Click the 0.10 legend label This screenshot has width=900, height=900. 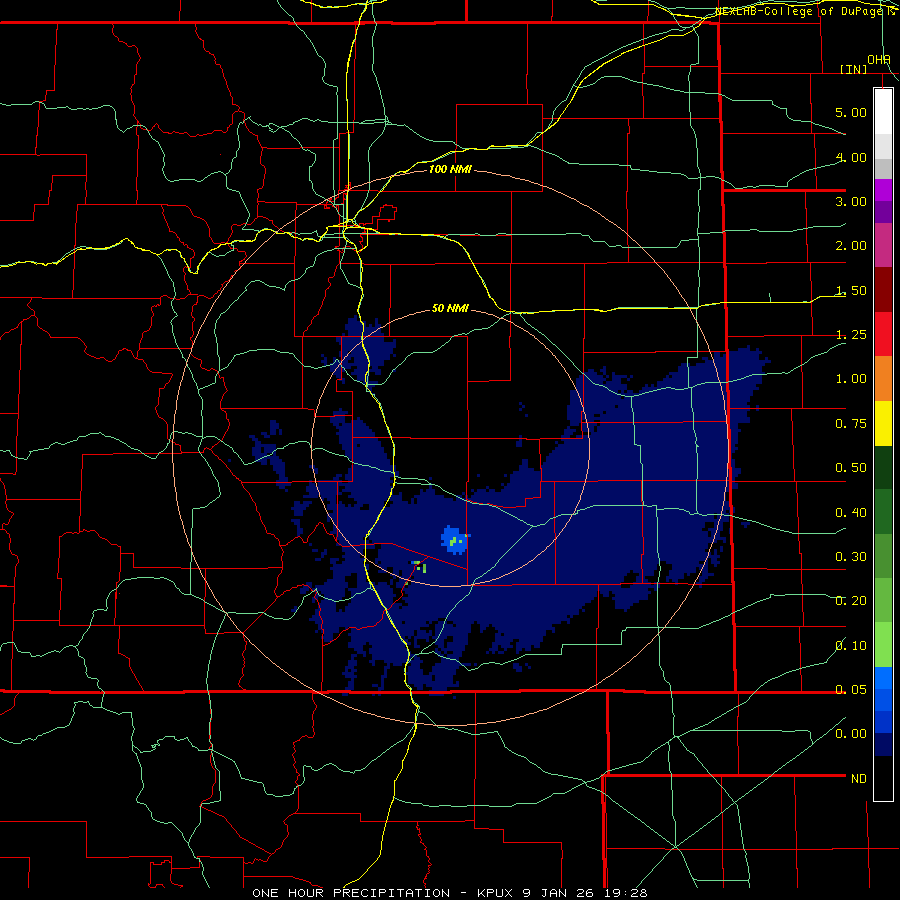pyautogui.click(x=851, y=646)
